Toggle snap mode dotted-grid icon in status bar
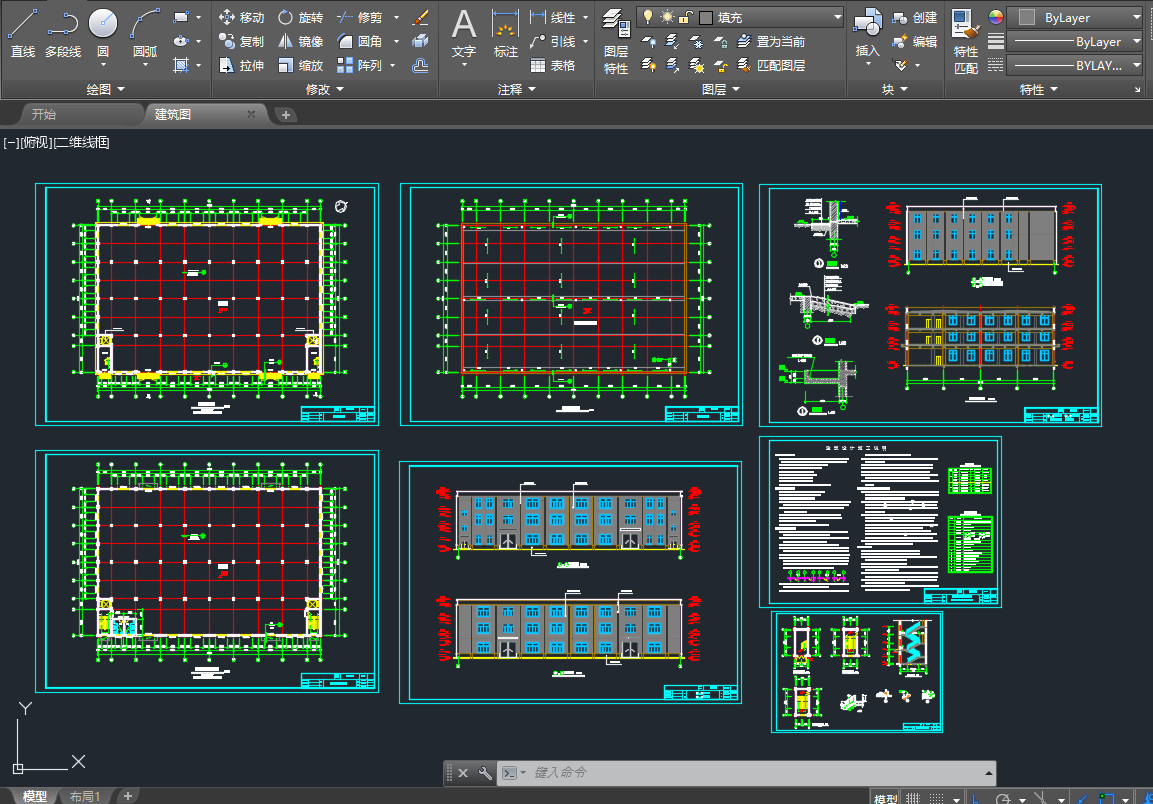1153x804 pixels. click(x=937, y=798)
